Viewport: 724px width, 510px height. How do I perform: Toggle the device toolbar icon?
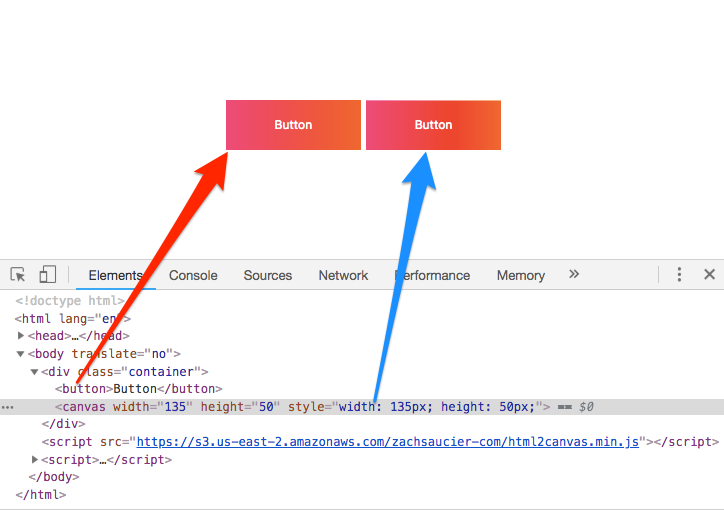click(x=47, y=275)
